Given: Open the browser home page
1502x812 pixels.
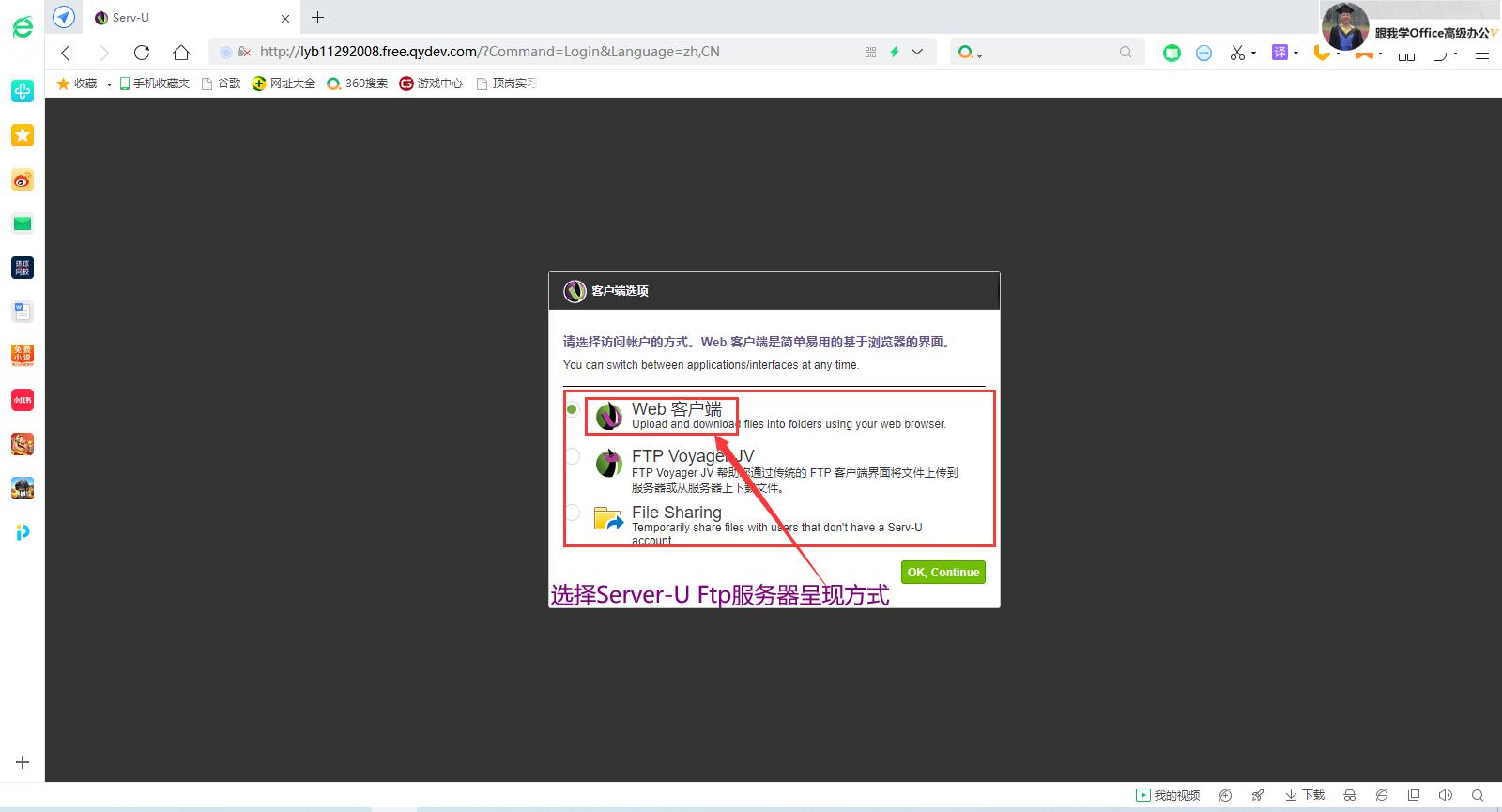Looking at the screenshot, I should point(181,53).
